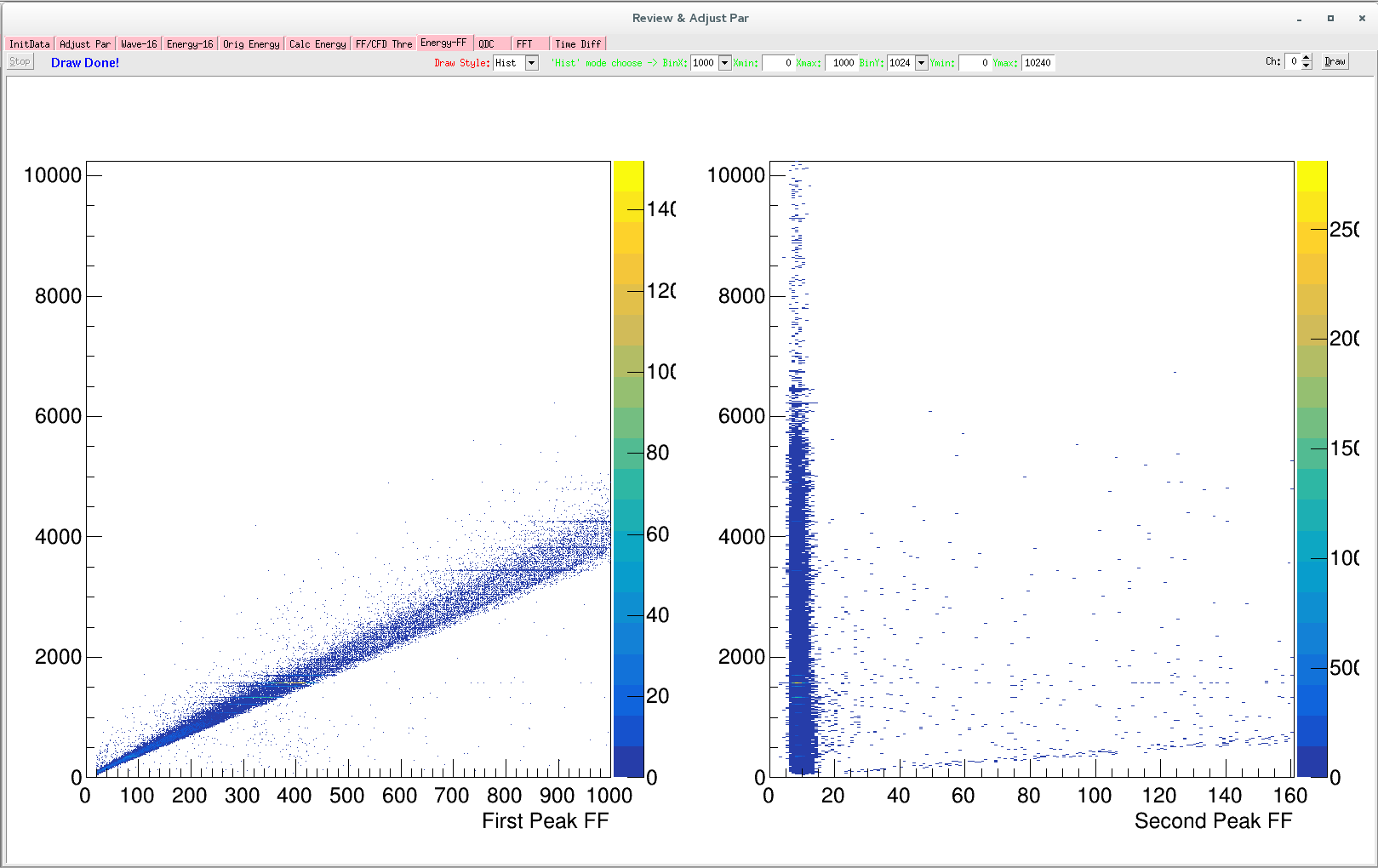
Task: Click the 'First Peak FF' axis title
Action: pos(546,821)
